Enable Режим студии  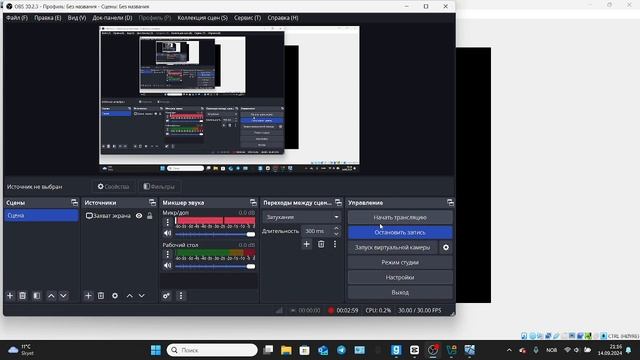400,262
